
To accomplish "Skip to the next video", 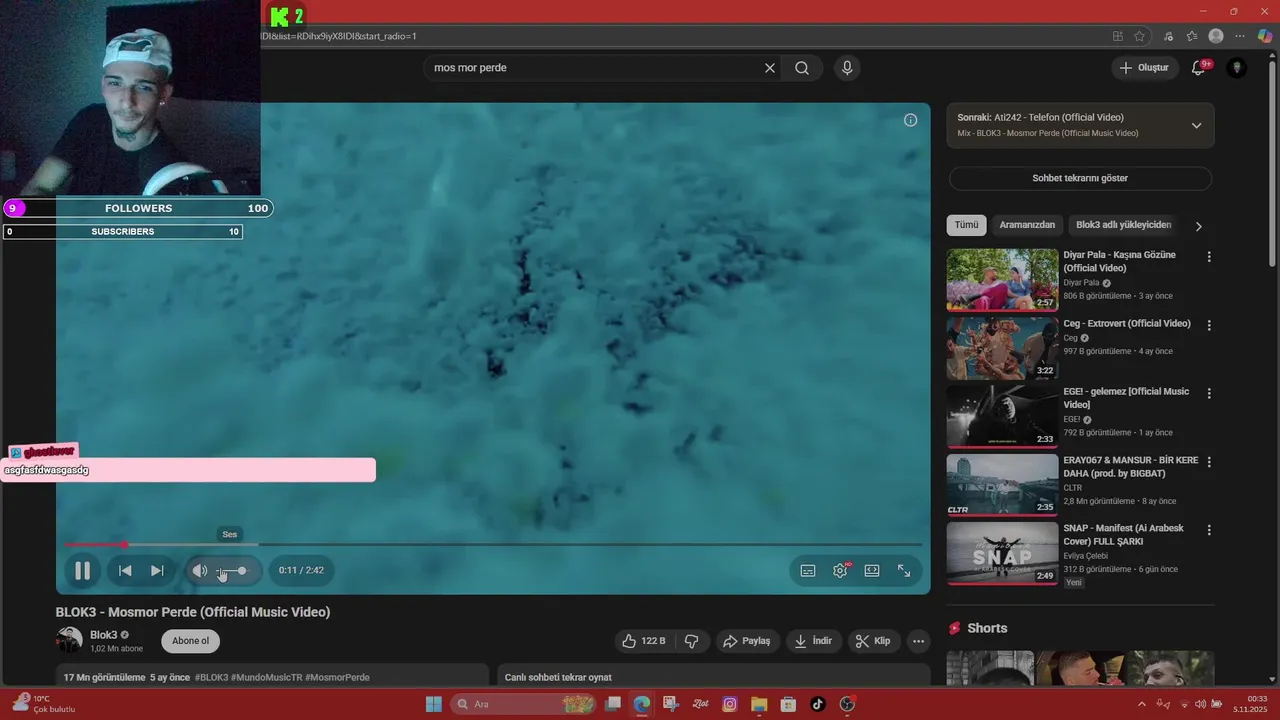I will [157, 570].
